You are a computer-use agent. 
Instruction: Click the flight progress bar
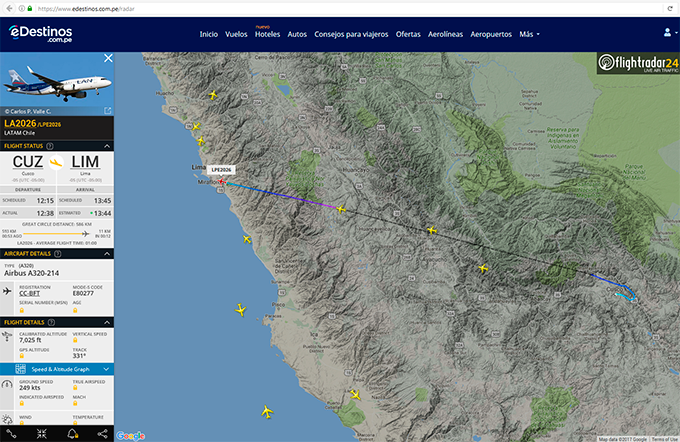(x=57, y=234)
